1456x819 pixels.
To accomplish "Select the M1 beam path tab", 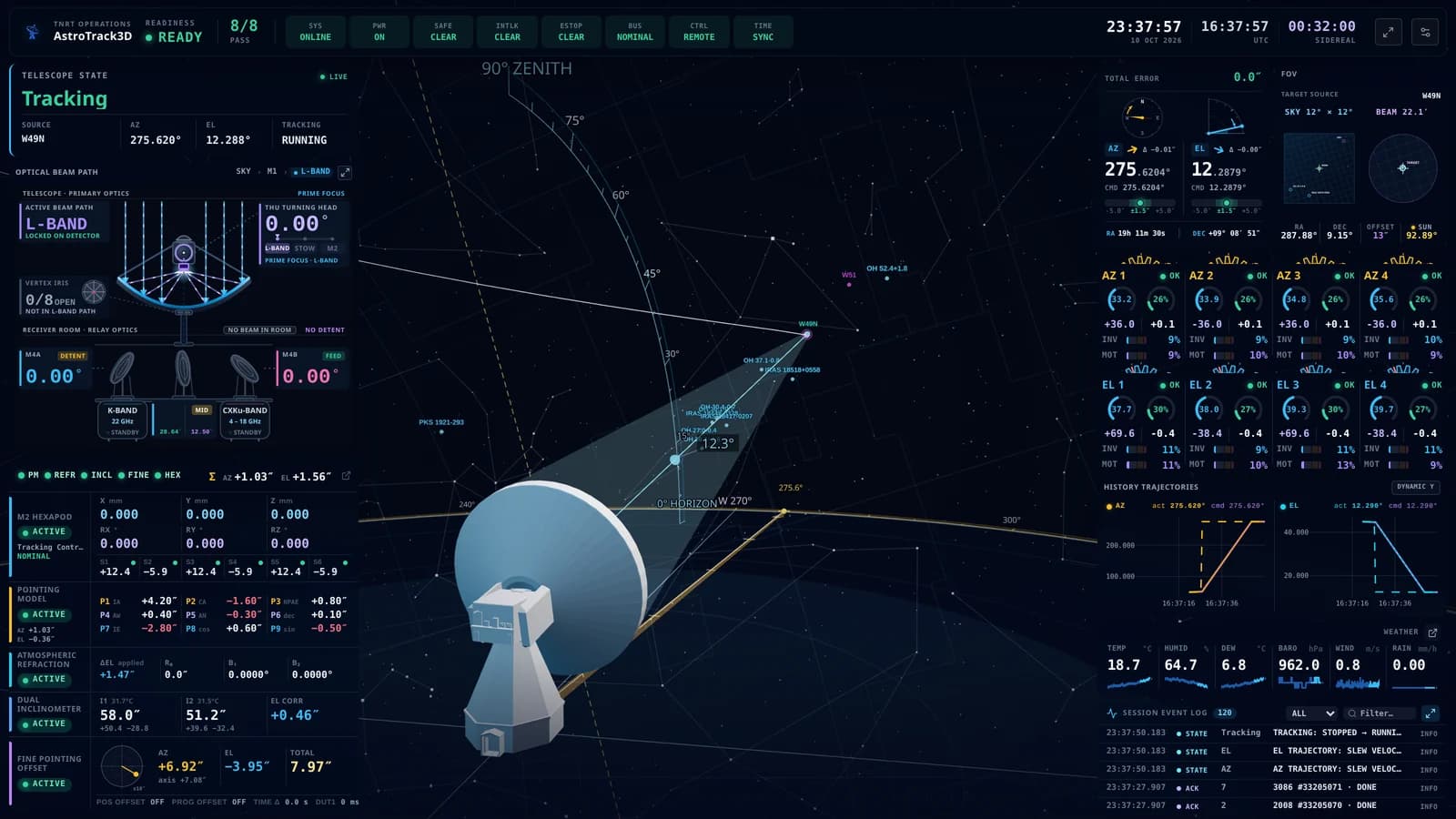I will tap(271, 171).
